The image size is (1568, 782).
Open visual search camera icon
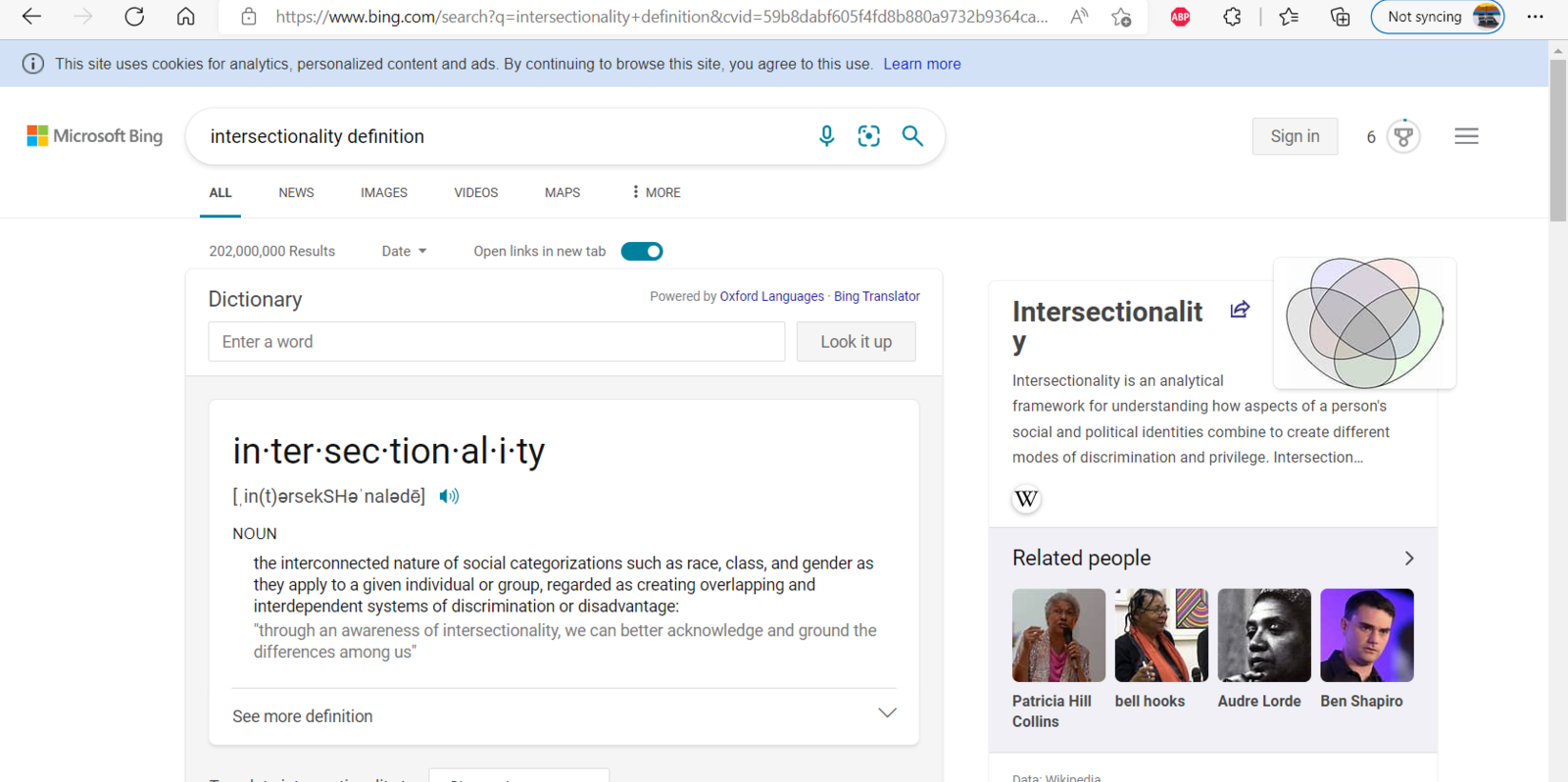868,136
